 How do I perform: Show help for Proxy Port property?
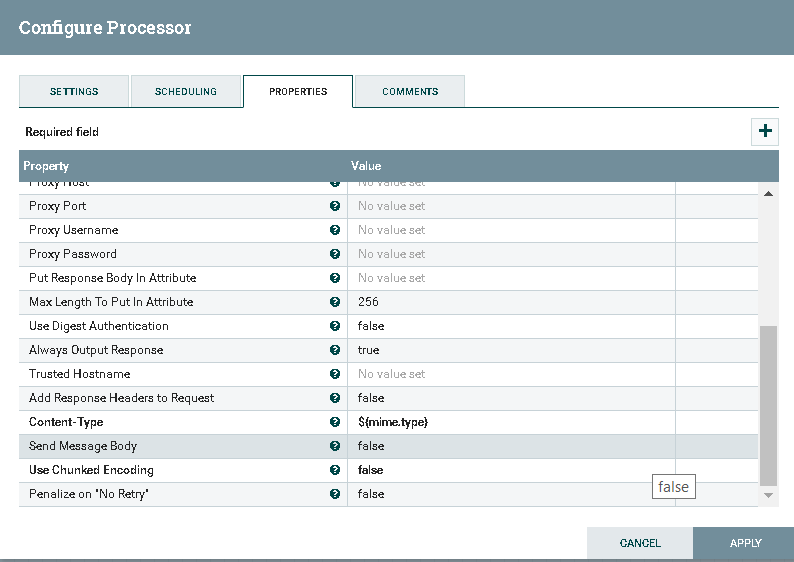335,206
